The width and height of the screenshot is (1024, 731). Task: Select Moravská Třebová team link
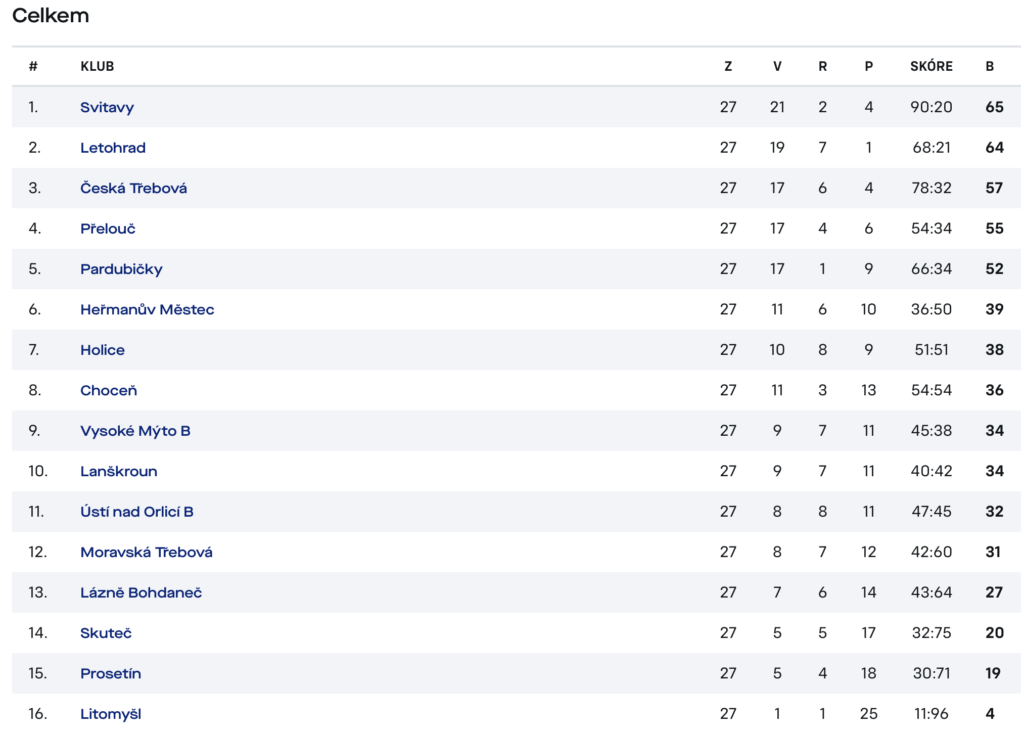tap(146, 553)
